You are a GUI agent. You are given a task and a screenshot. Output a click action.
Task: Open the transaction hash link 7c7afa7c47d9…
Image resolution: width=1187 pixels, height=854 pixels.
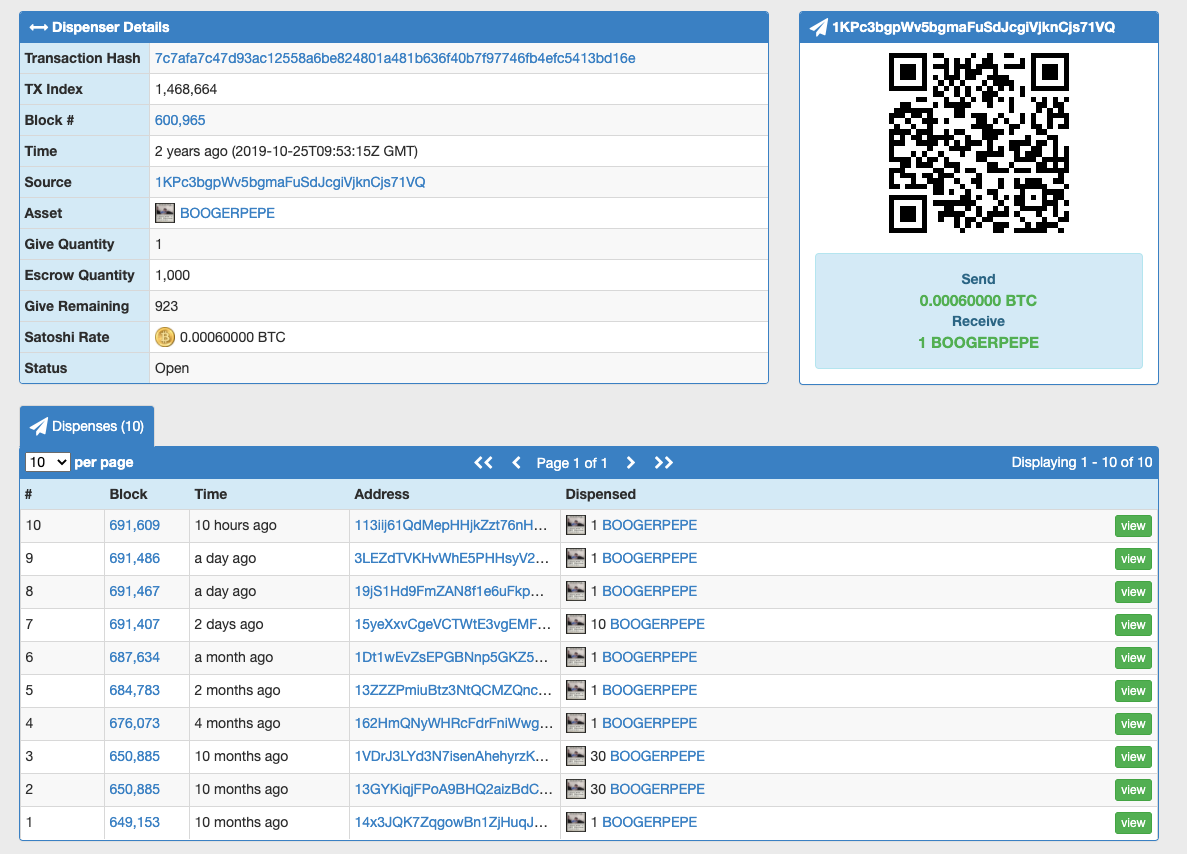point(394,58)
